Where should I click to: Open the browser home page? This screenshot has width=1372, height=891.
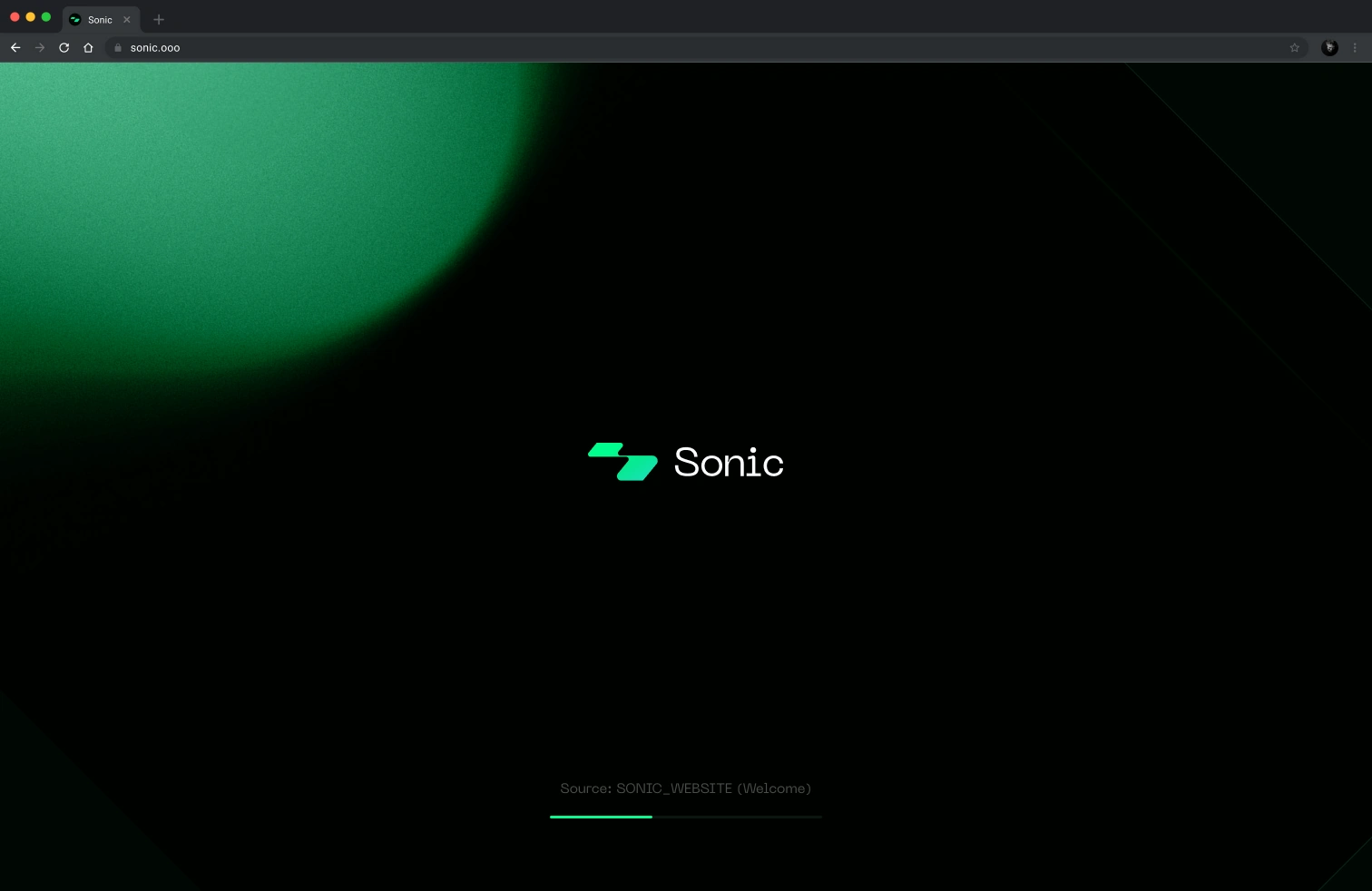(x=88, y=48)
